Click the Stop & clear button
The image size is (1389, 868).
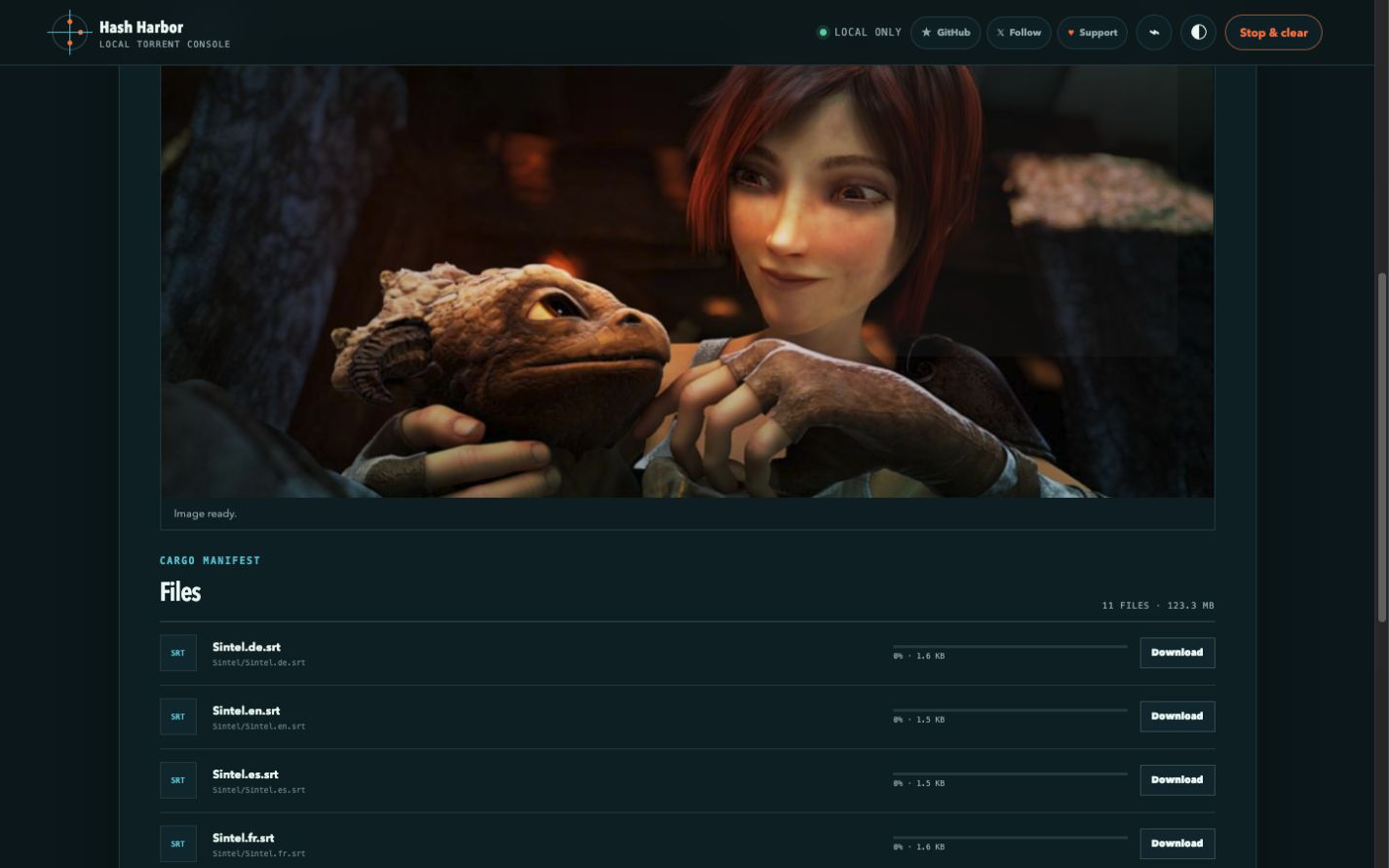1273,32
